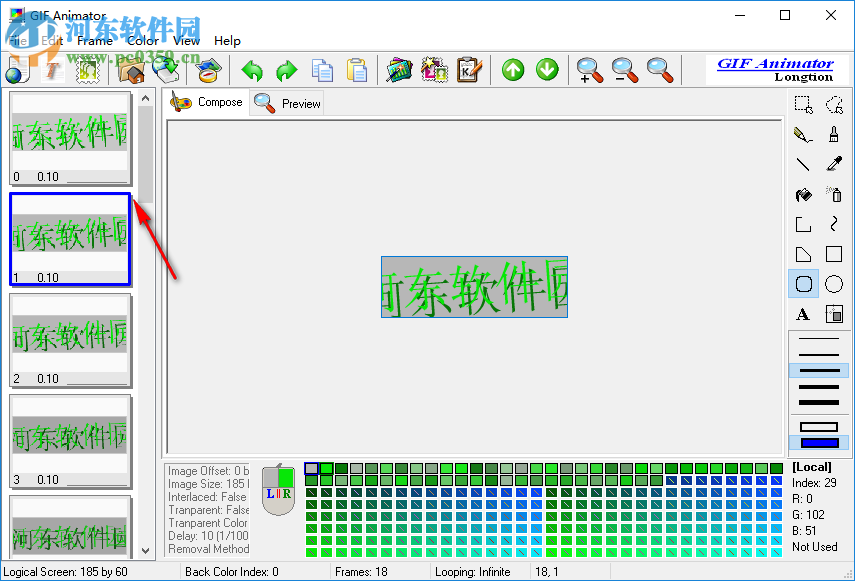Viewport: 855px width, 581px height.
Task: Select the brush tool
Action: coord(833,134)
